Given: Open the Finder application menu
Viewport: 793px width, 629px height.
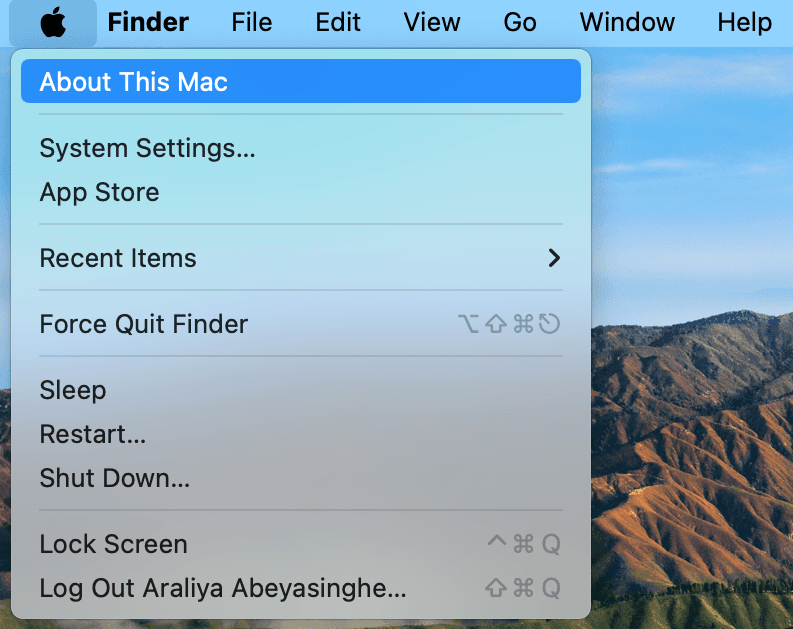Looking at the screenshot, I should [148, 23].
